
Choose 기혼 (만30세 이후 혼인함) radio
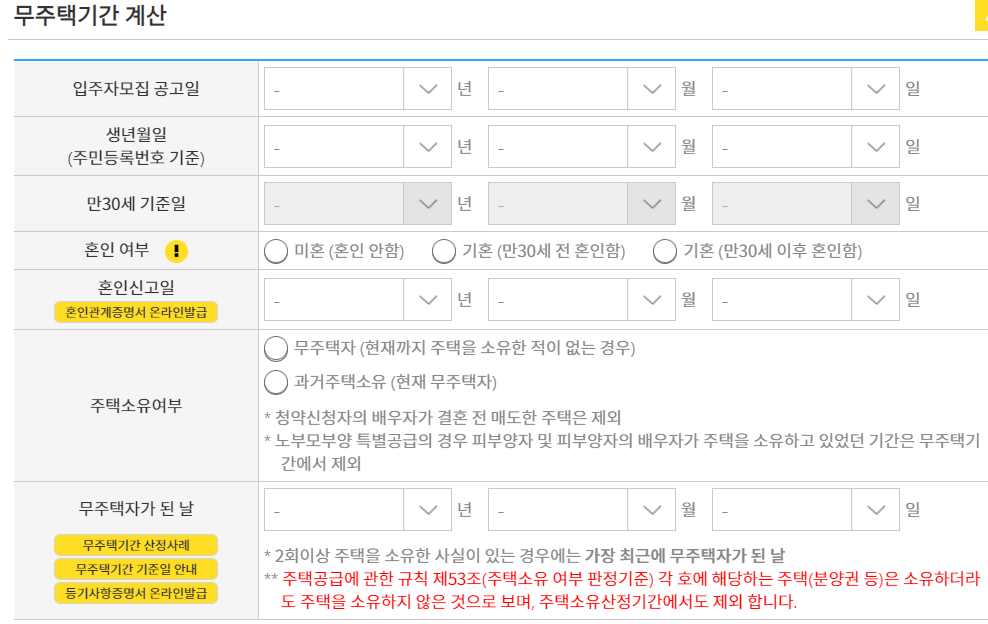point(665,251)
